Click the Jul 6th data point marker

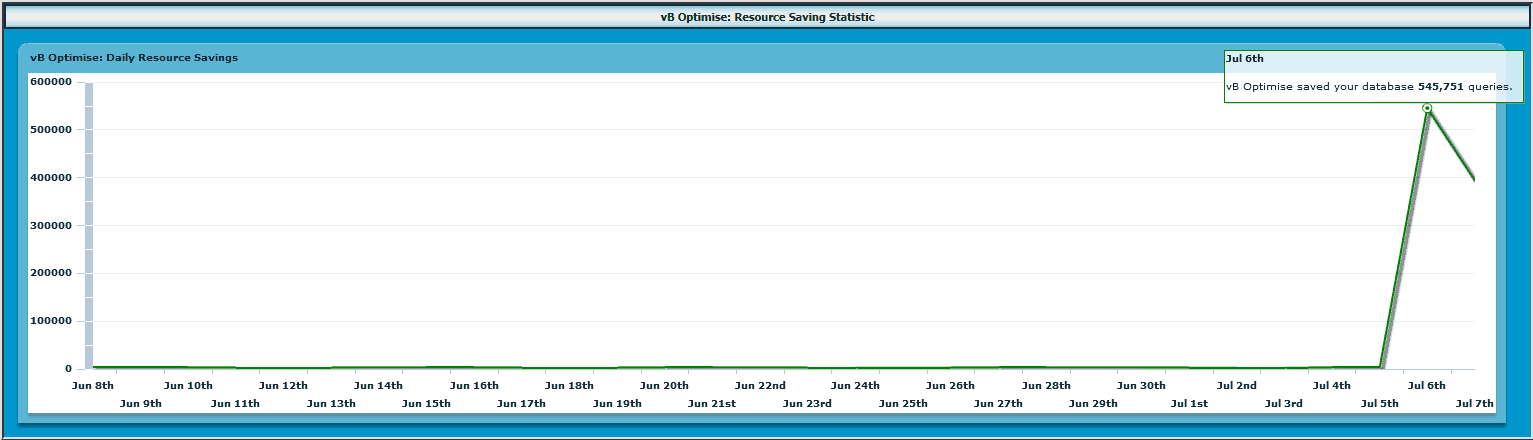tap(1427, 108)
